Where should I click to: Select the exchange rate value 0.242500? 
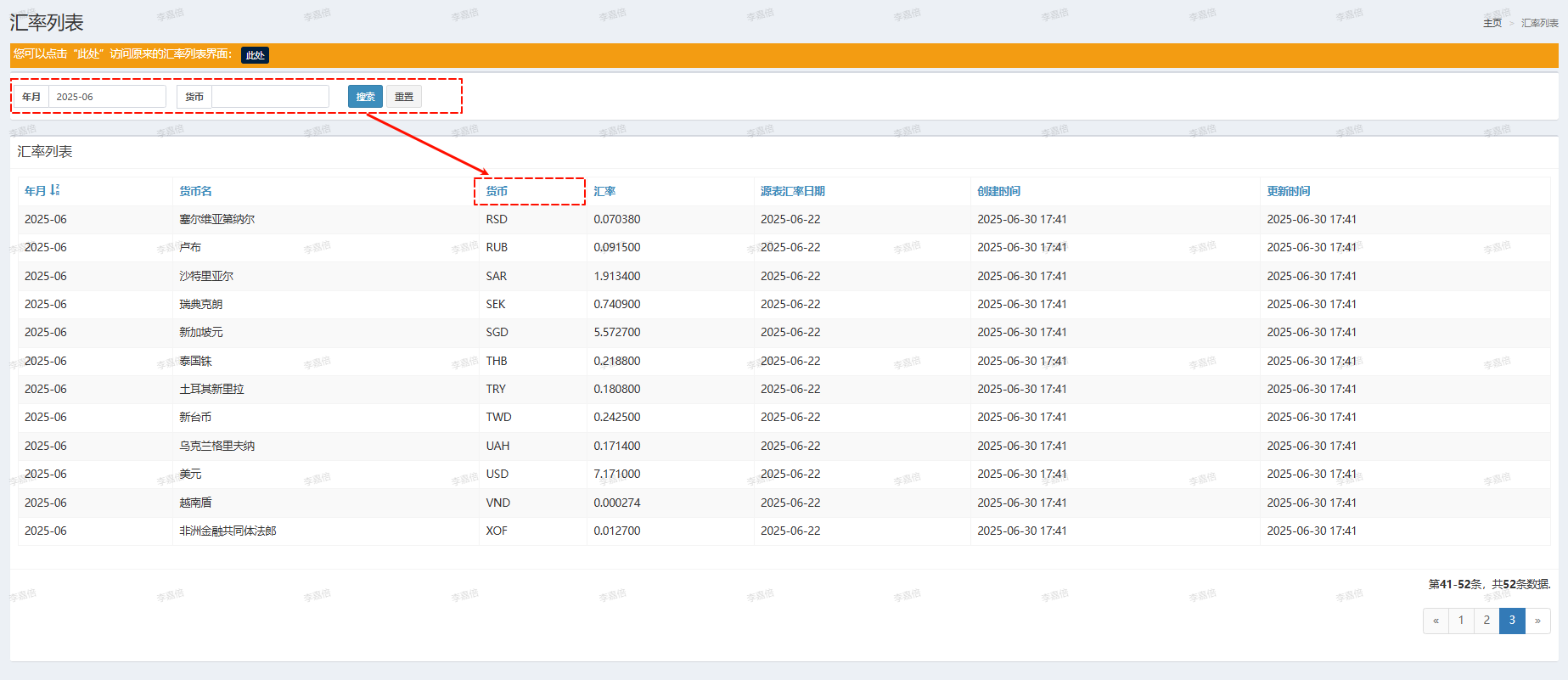click(617, 417)
